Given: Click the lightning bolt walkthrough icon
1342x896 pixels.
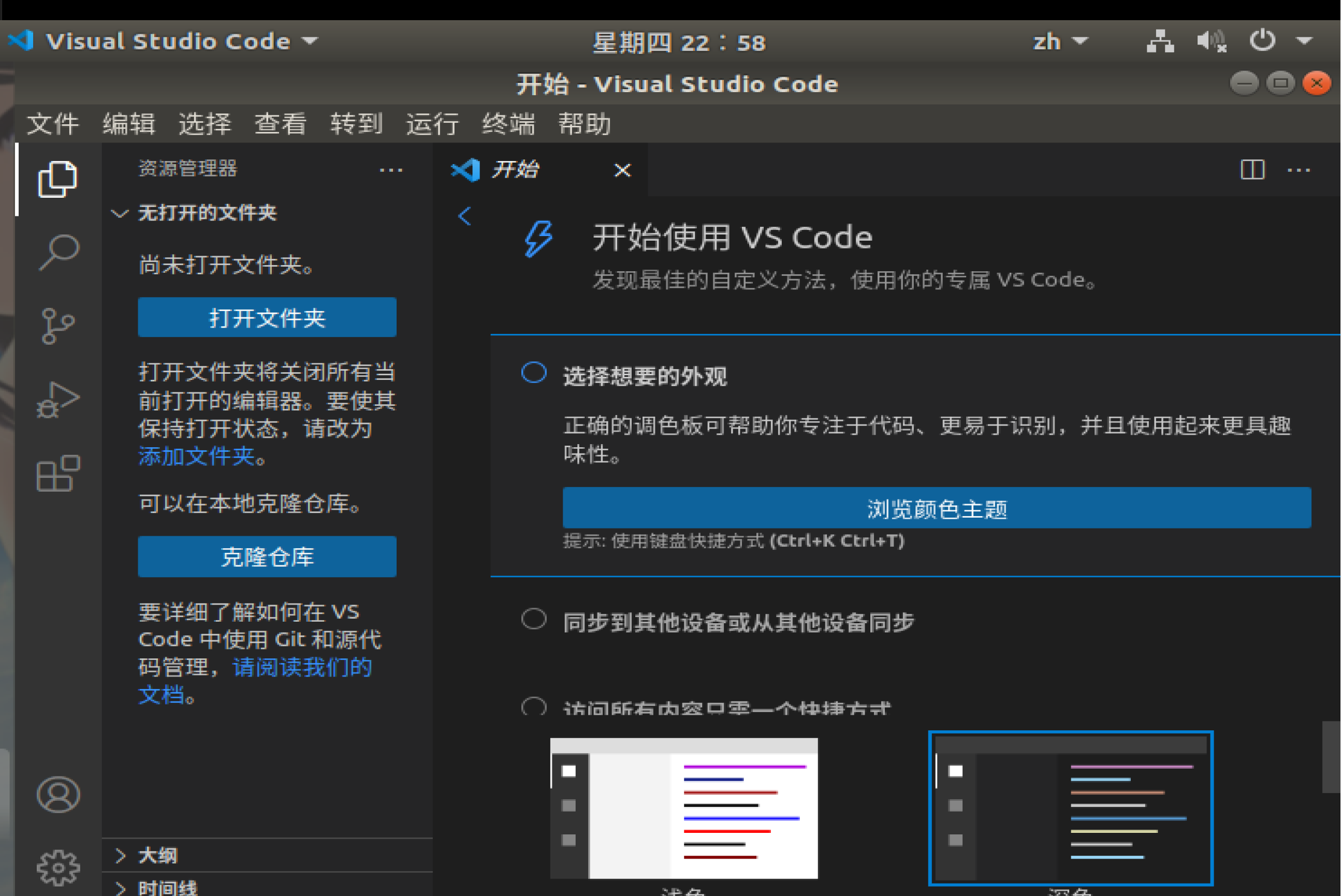Looking at the screenshot, I should (538, 238).
